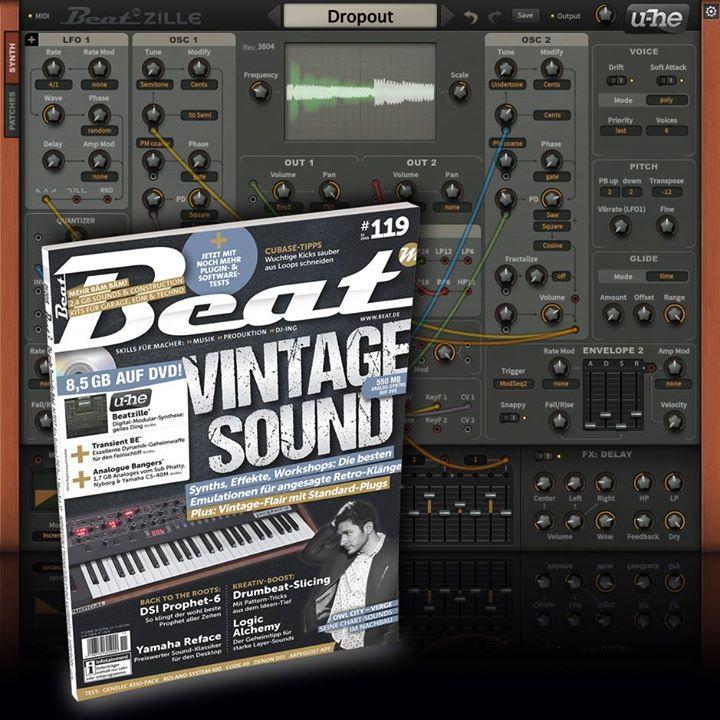The image size is (720, 720).
Task: Click the FX Delay Wow knob
Action: click(605, 521)
